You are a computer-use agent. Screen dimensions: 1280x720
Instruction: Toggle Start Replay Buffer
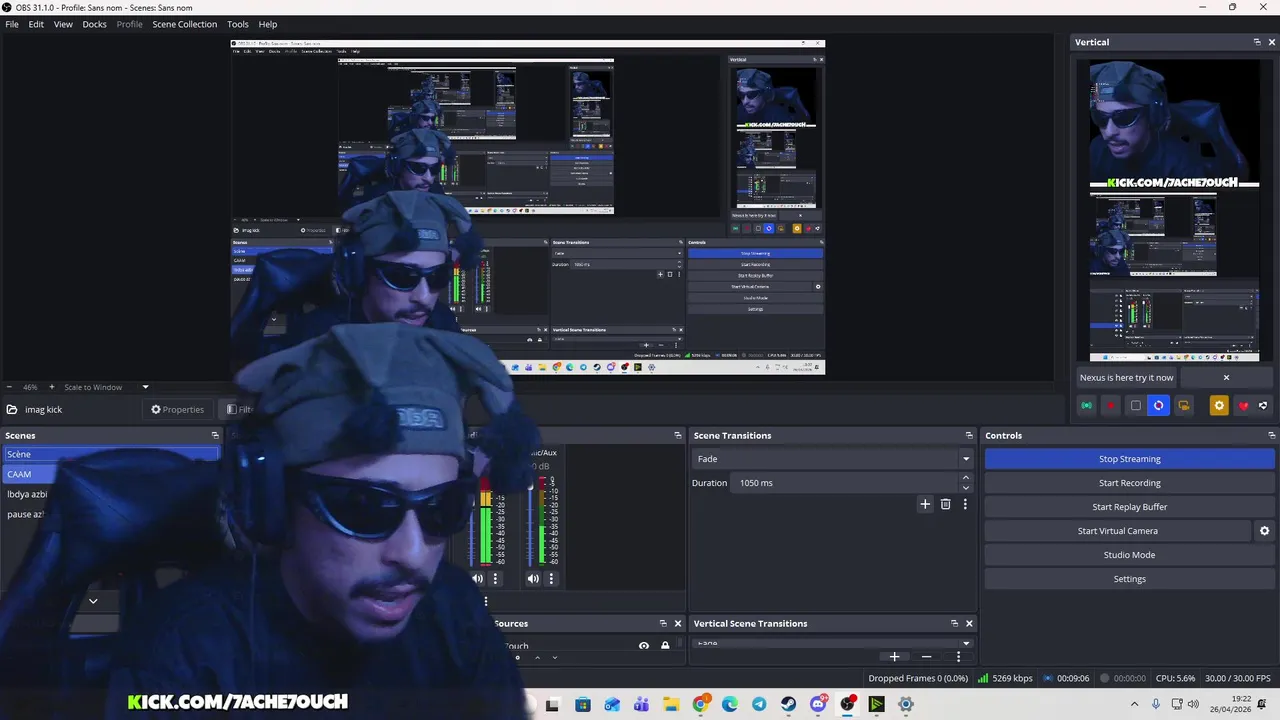(x=1129, y=507)
